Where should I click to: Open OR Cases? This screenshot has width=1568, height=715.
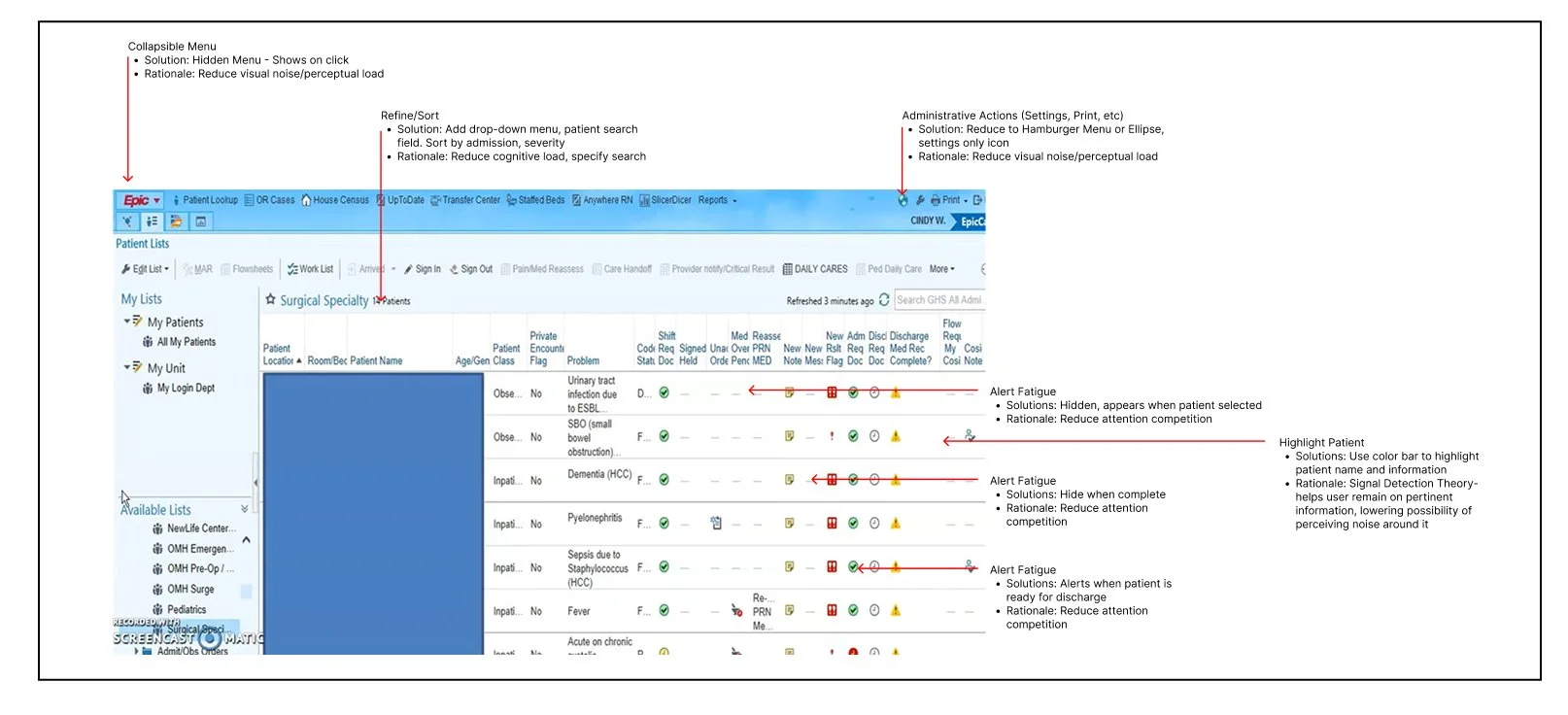click(x=269, y=200)
